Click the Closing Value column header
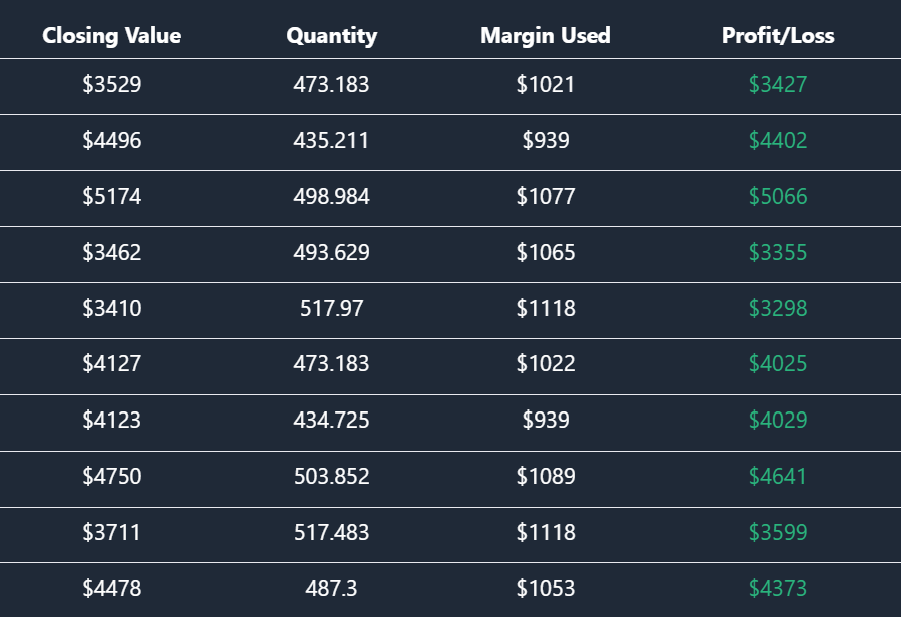 tap(112, 36)
